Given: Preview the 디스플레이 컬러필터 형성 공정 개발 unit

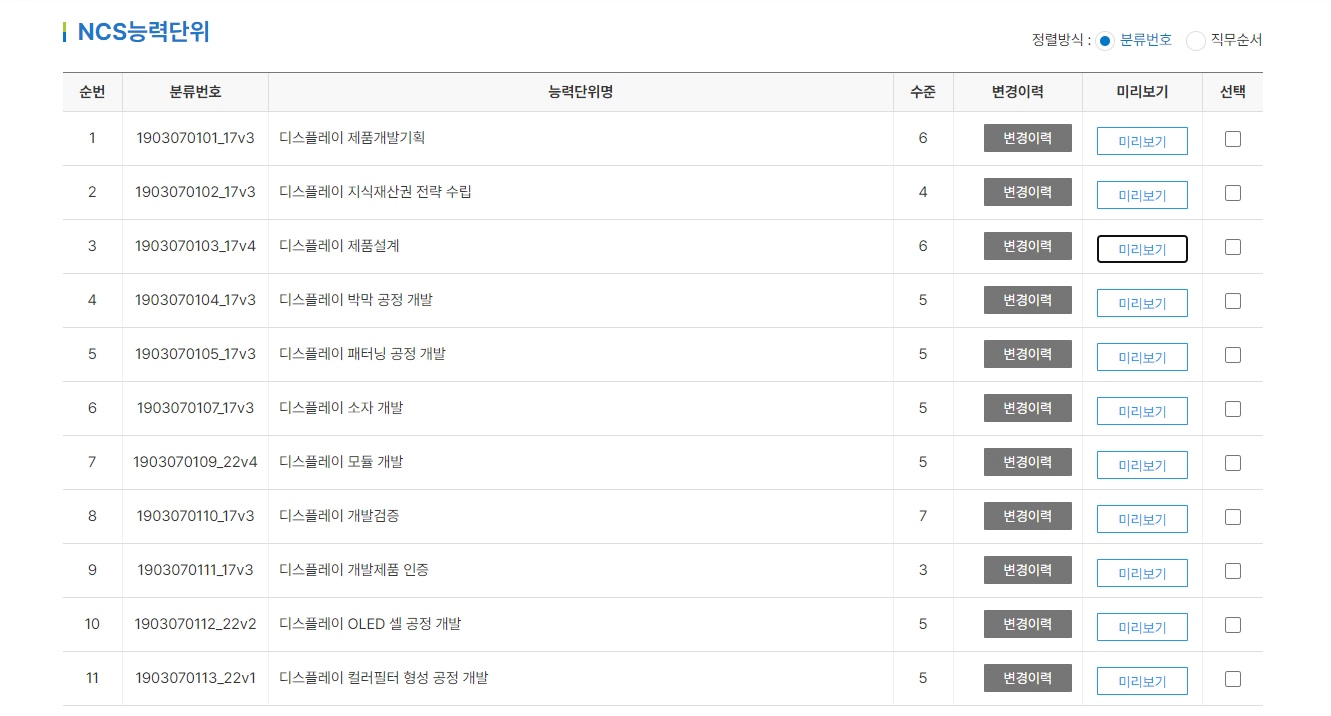Looking at the screenshot, I should [x=1142, y=681].
